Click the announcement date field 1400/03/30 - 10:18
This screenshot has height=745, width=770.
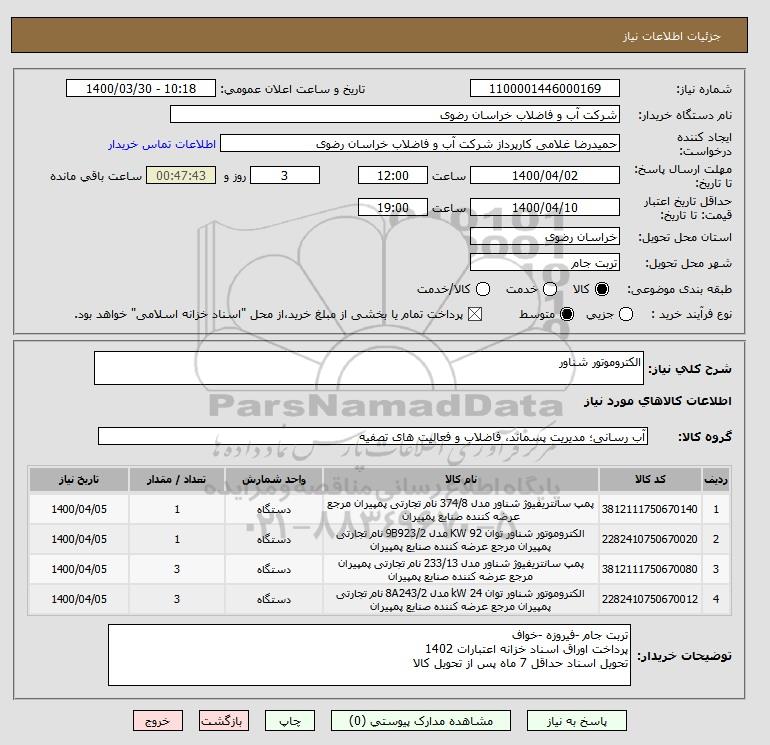(141, 89)
